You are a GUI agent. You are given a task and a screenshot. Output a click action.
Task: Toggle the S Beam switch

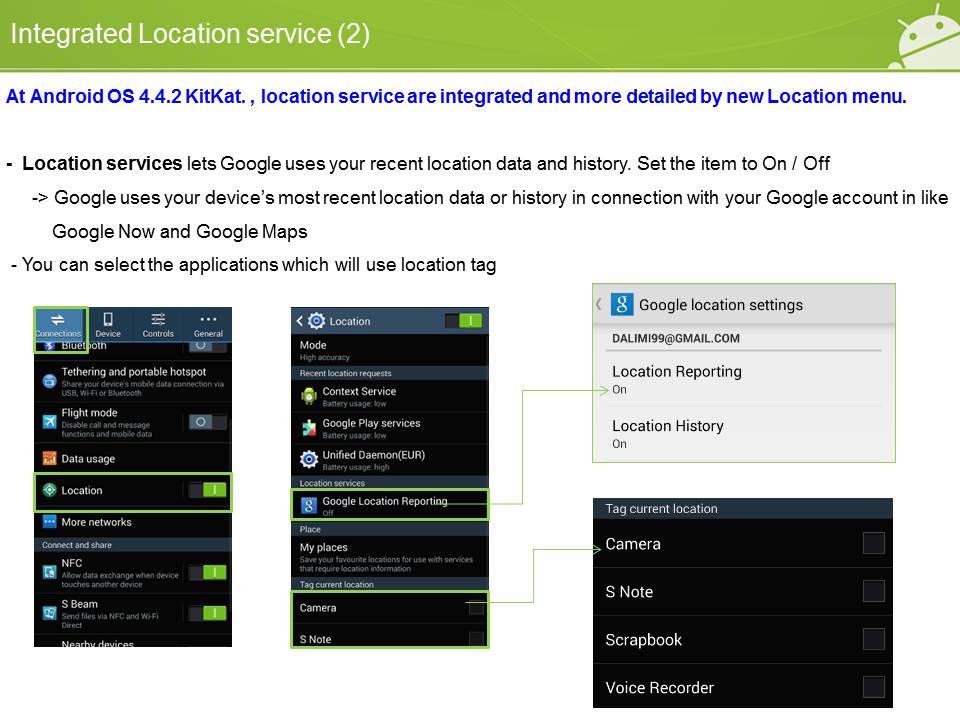pos(208,613)
